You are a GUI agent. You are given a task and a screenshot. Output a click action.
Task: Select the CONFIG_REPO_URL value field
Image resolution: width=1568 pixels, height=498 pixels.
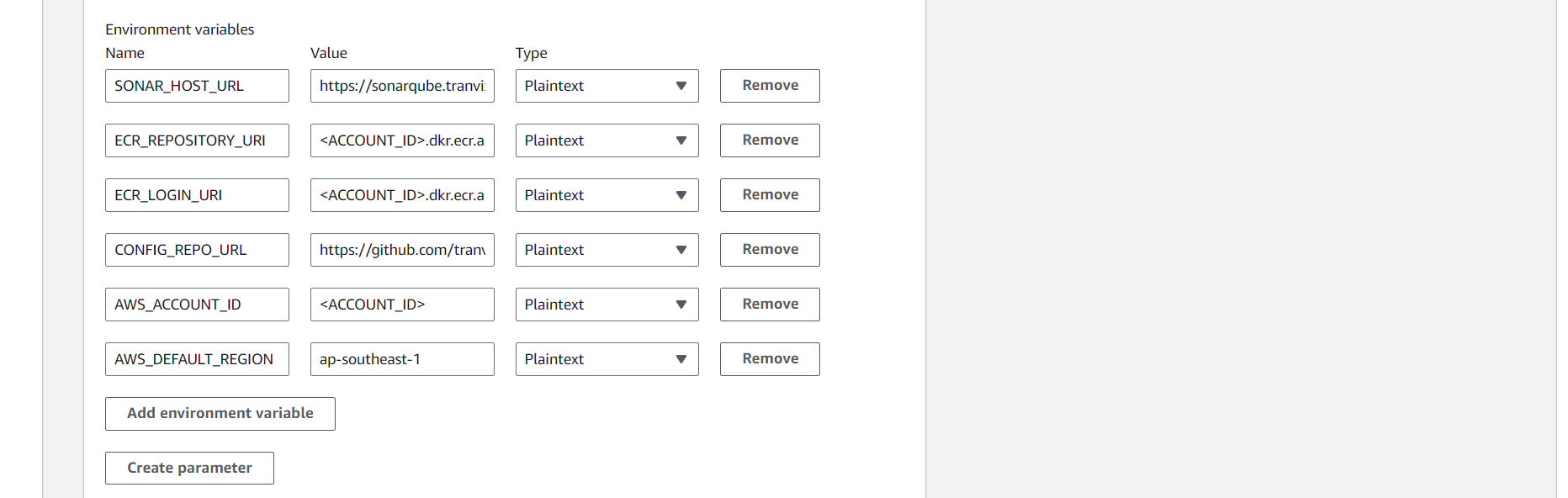click(401, 249)
